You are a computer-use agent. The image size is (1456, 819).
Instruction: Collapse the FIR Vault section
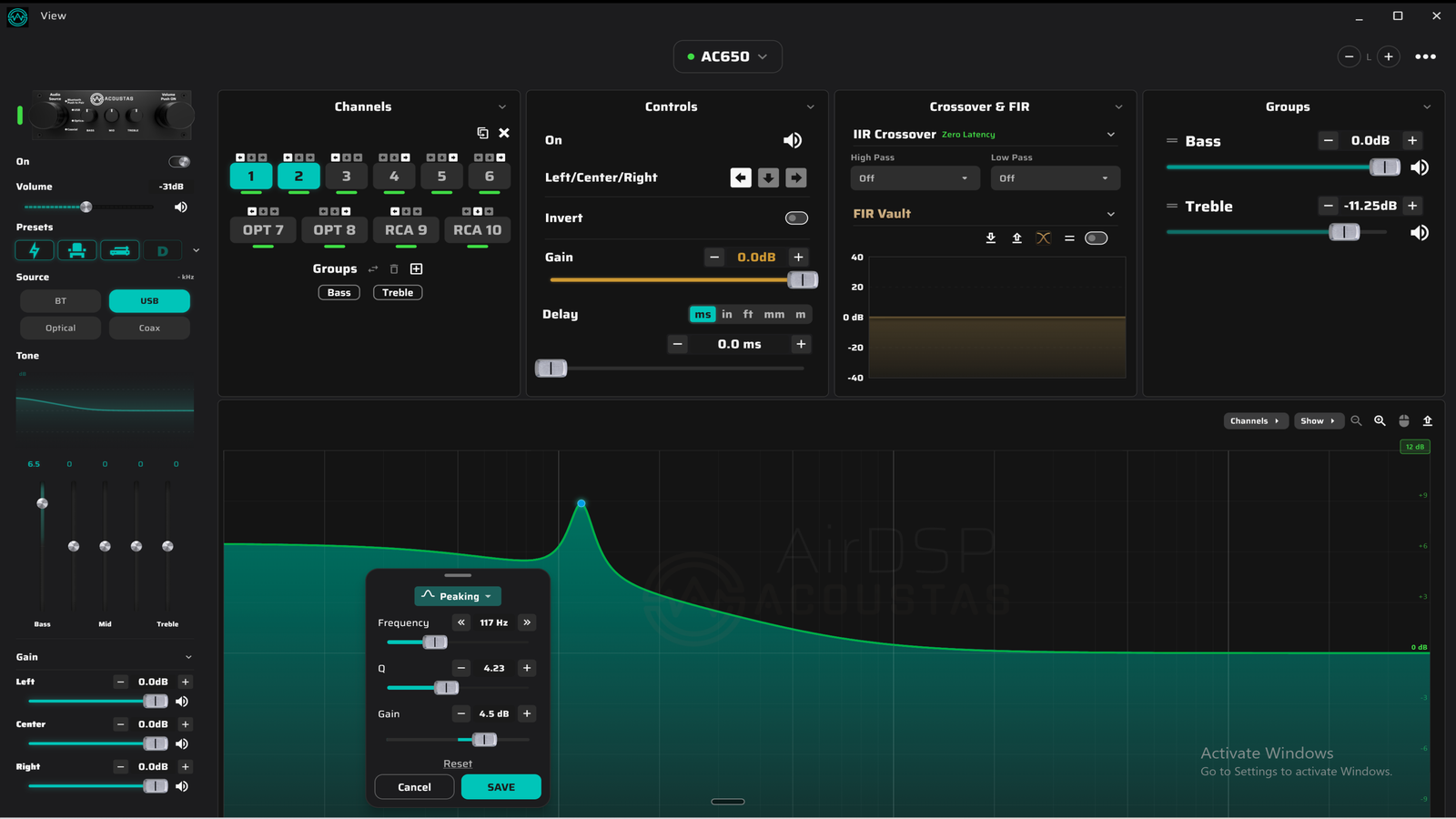1111,214
